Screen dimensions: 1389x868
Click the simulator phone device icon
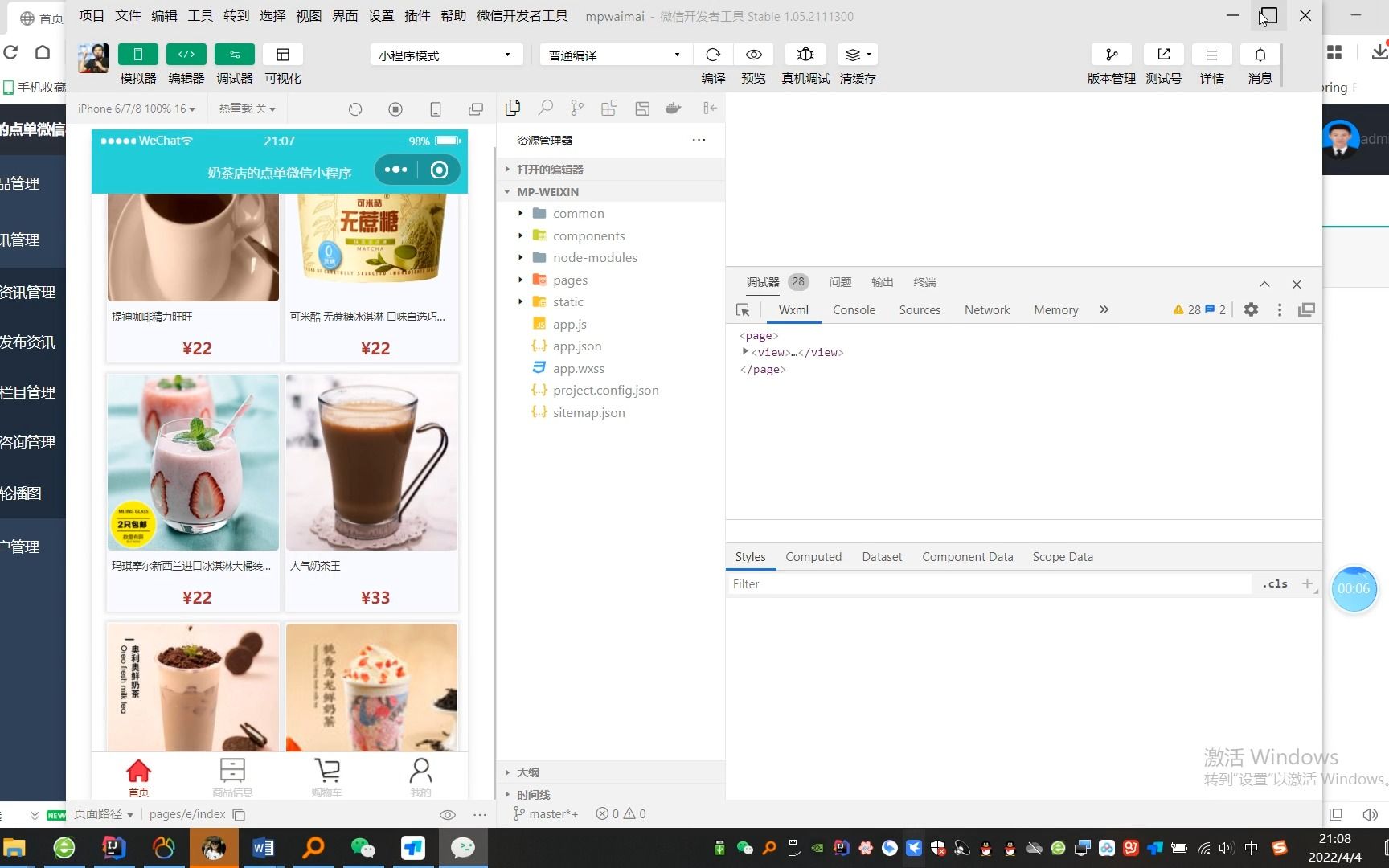[x=435, y=108]
